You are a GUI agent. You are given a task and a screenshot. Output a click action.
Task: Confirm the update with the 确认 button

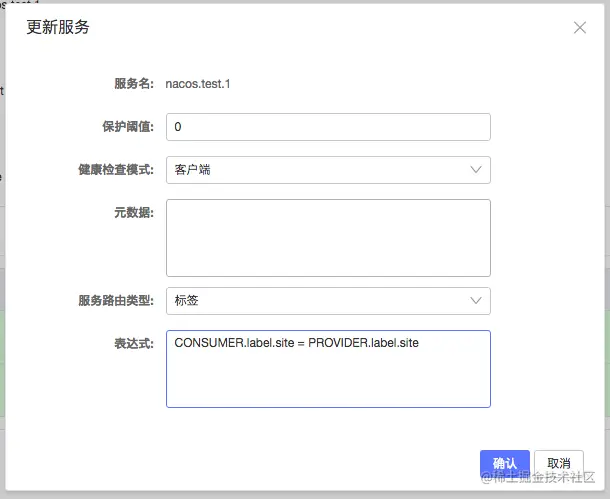505,463
